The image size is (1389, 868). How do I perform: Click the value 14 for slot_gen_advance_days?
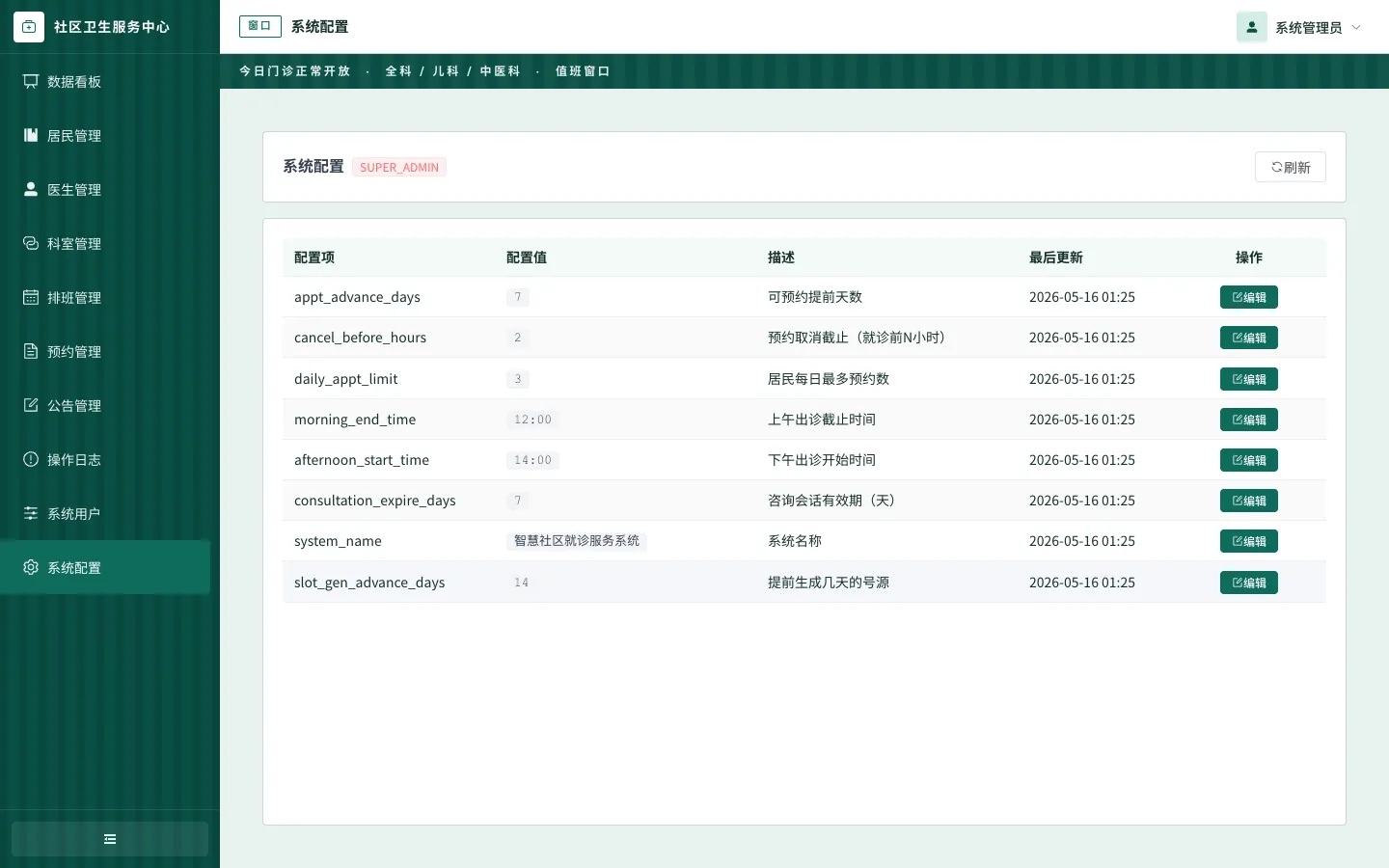[521, 583]
